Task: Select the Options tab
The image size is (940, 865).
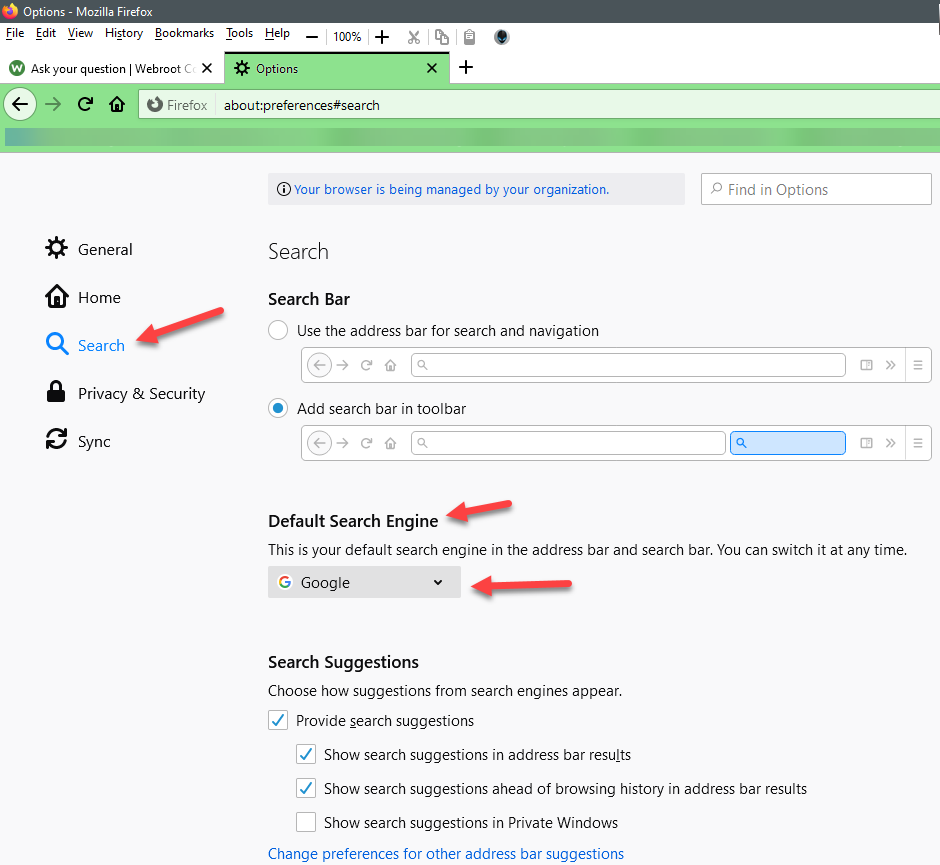Action: 337,68
